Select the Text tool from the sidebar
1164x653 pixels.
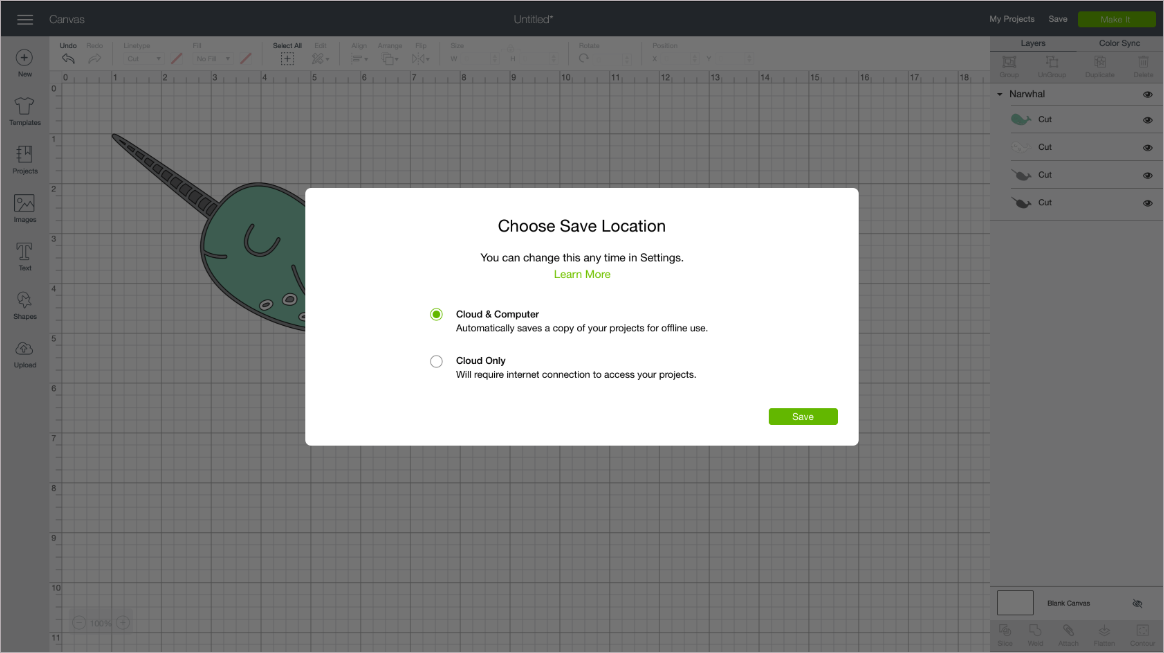(x=24, y=255)
